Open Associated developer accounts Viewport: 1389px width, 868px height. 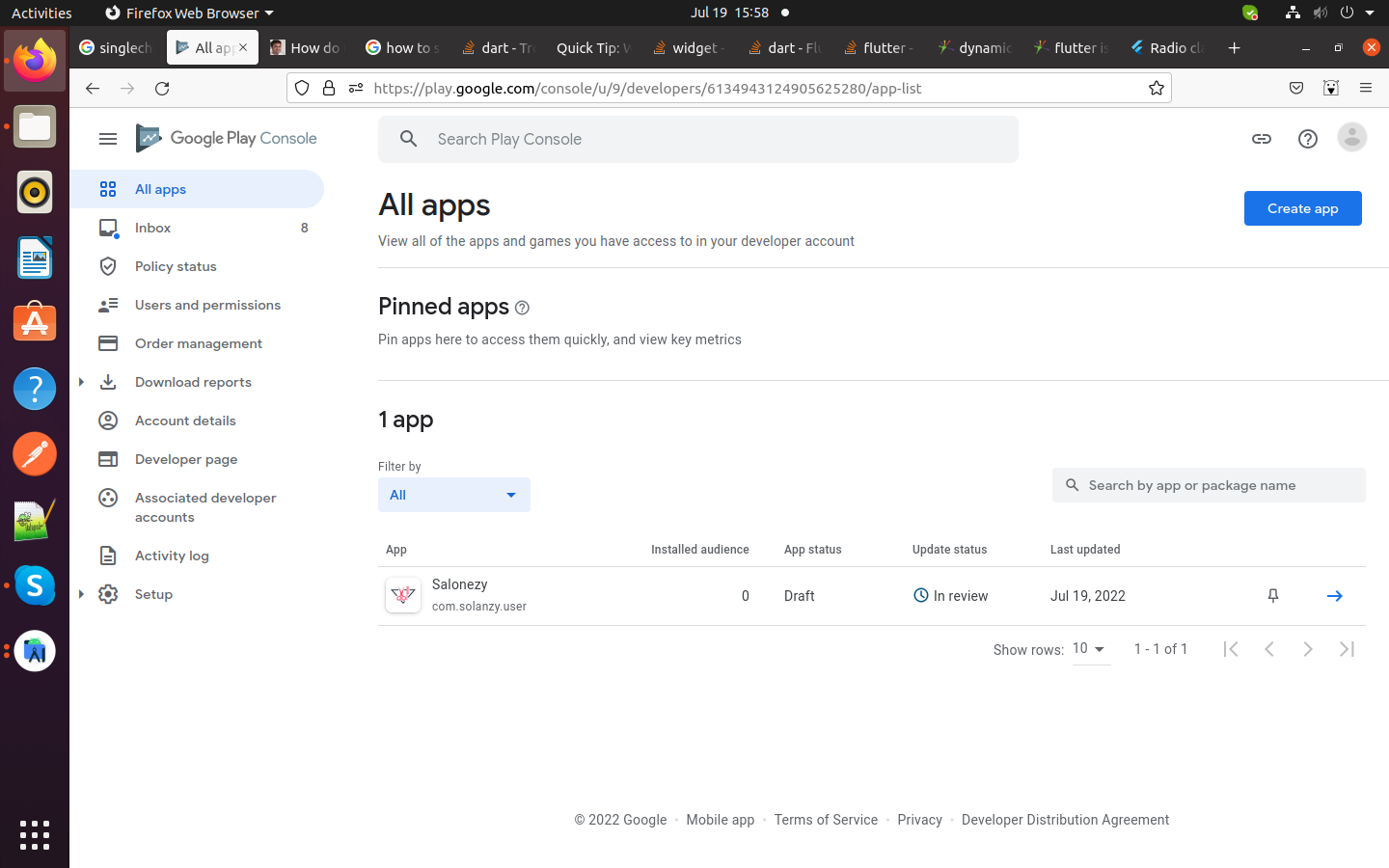point(197,507)
